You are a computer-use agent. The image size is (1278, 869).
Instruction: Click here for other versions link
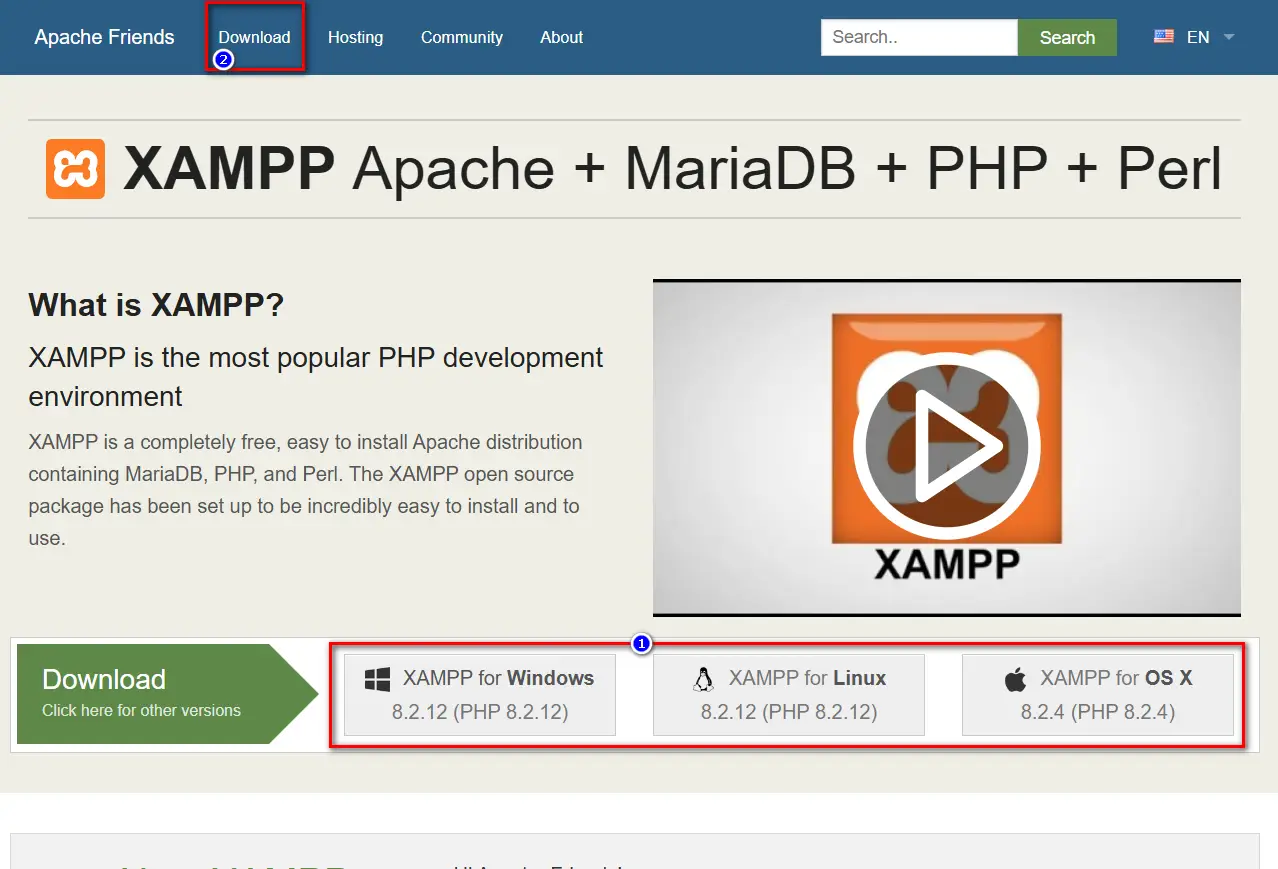[141, 711]
